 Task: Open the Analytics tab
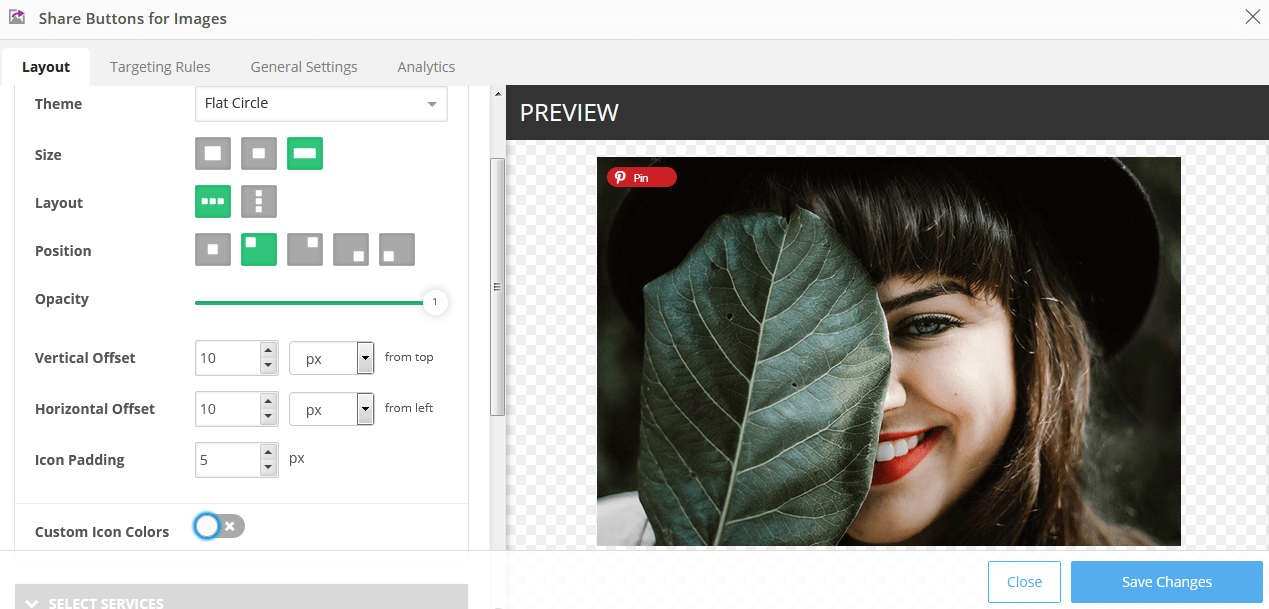[x=426, y=67]
